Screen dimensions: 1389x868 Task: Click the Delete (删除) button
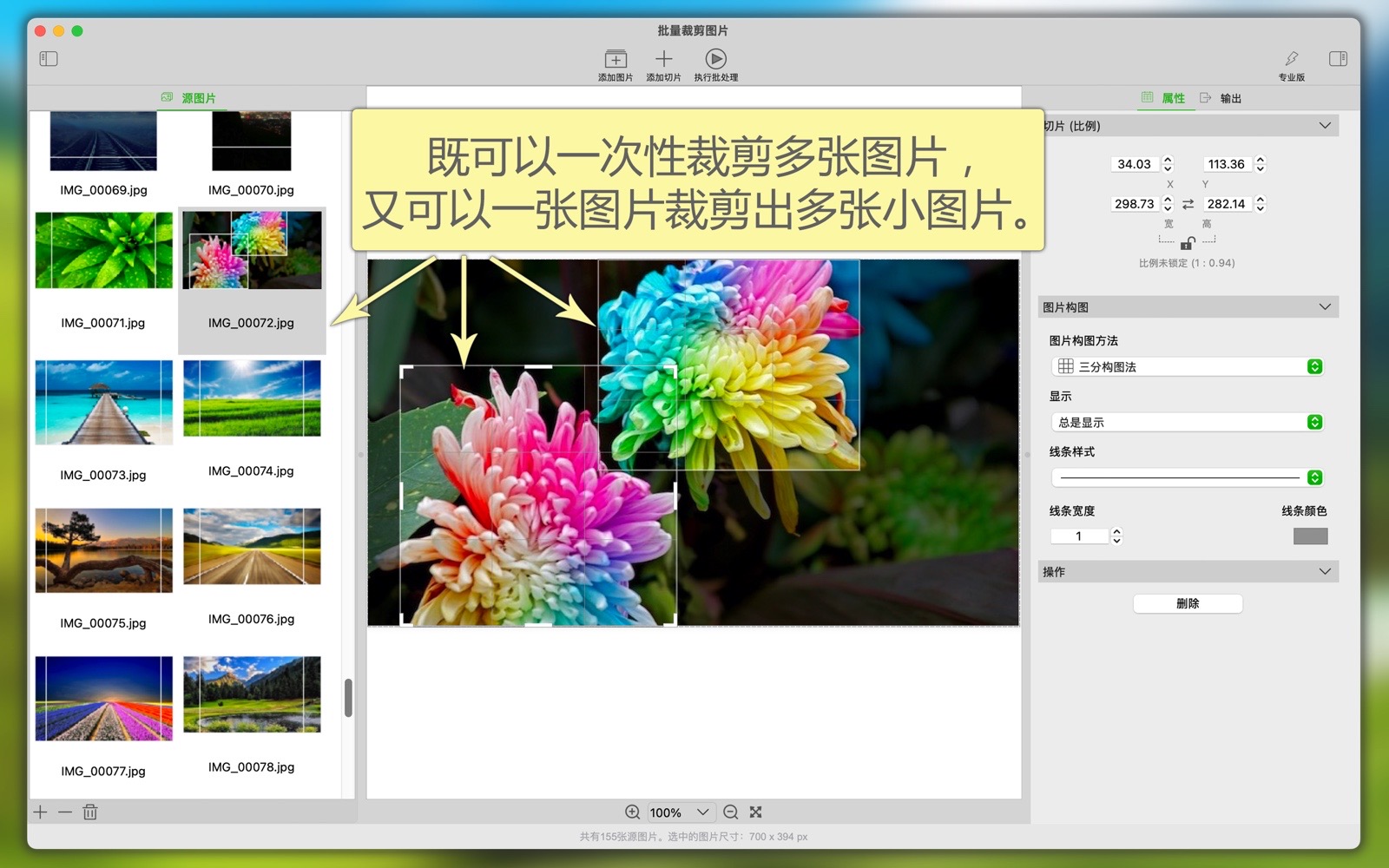click(x=1188, y=603)
